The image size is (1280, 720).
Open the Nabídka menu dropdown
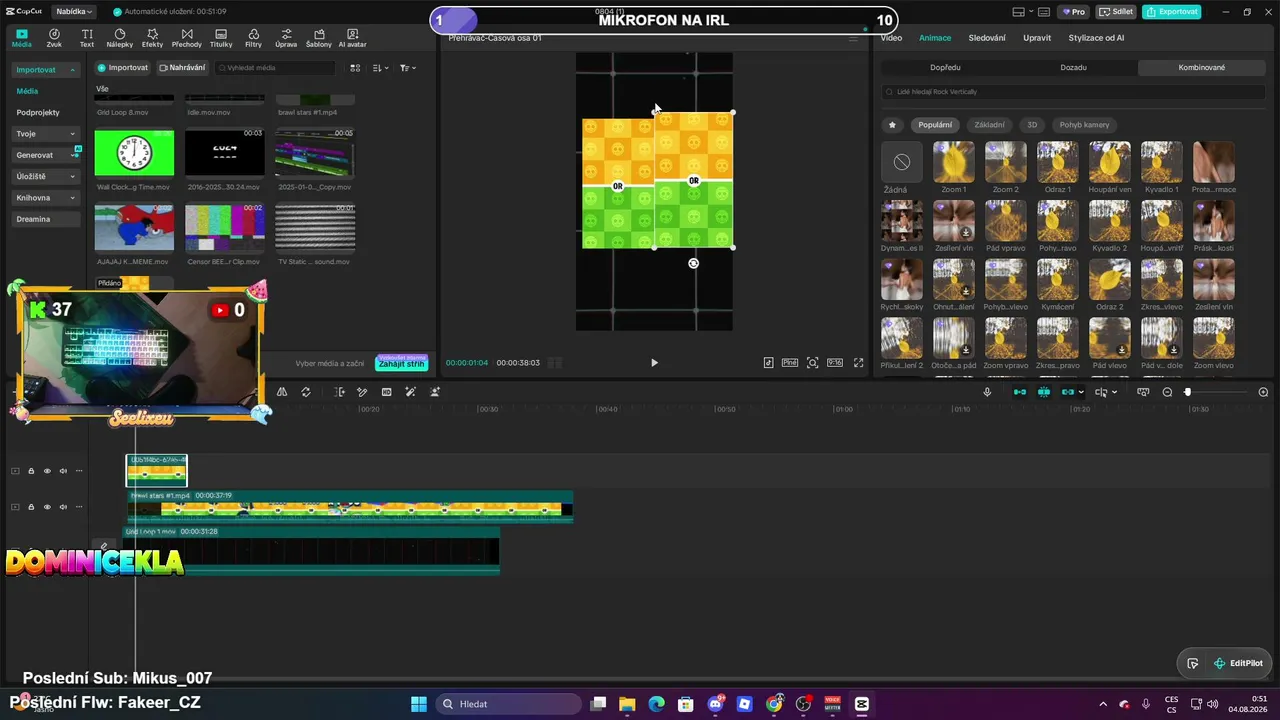75,12
